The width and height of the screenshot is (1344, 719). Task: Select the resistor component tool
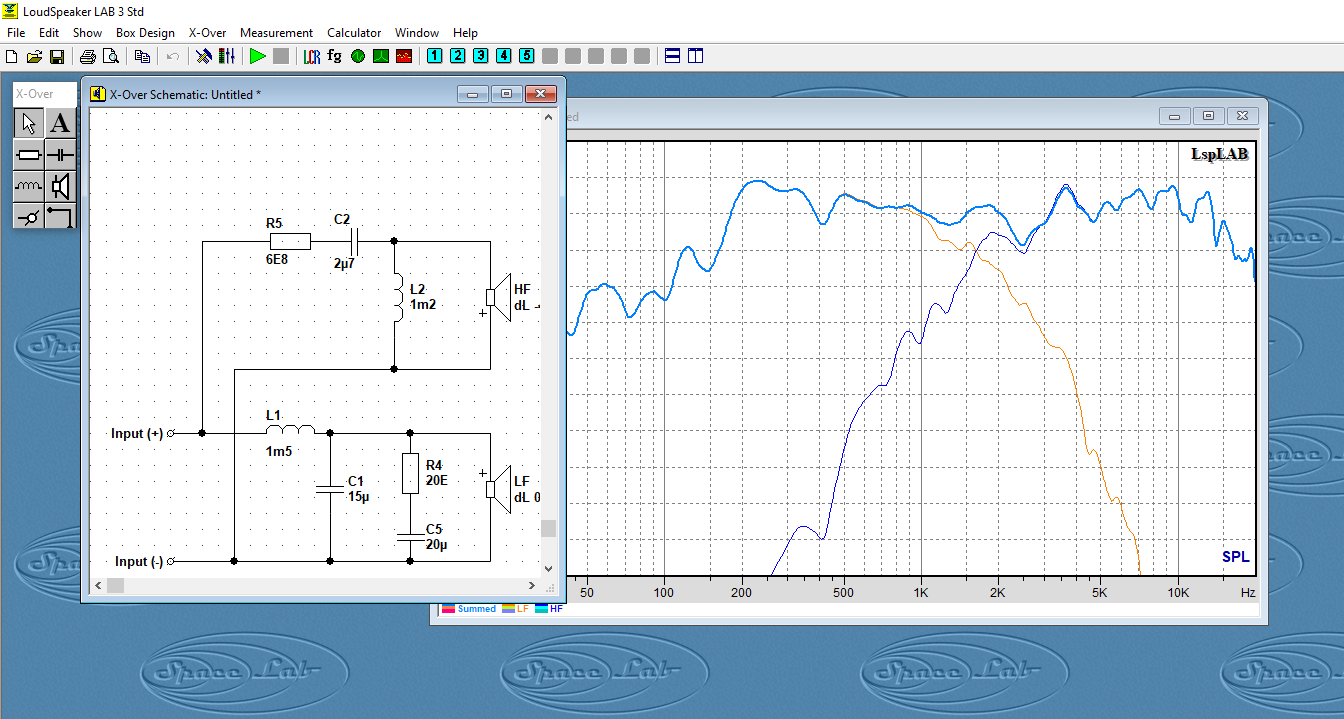click(x=29, y=155)
